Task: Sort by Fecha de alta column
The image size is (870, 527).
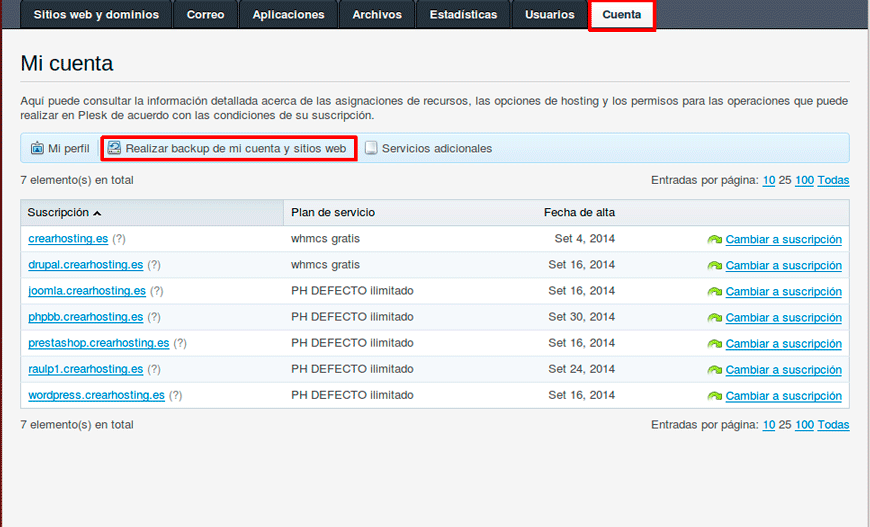Action: (x=579, y=213)
